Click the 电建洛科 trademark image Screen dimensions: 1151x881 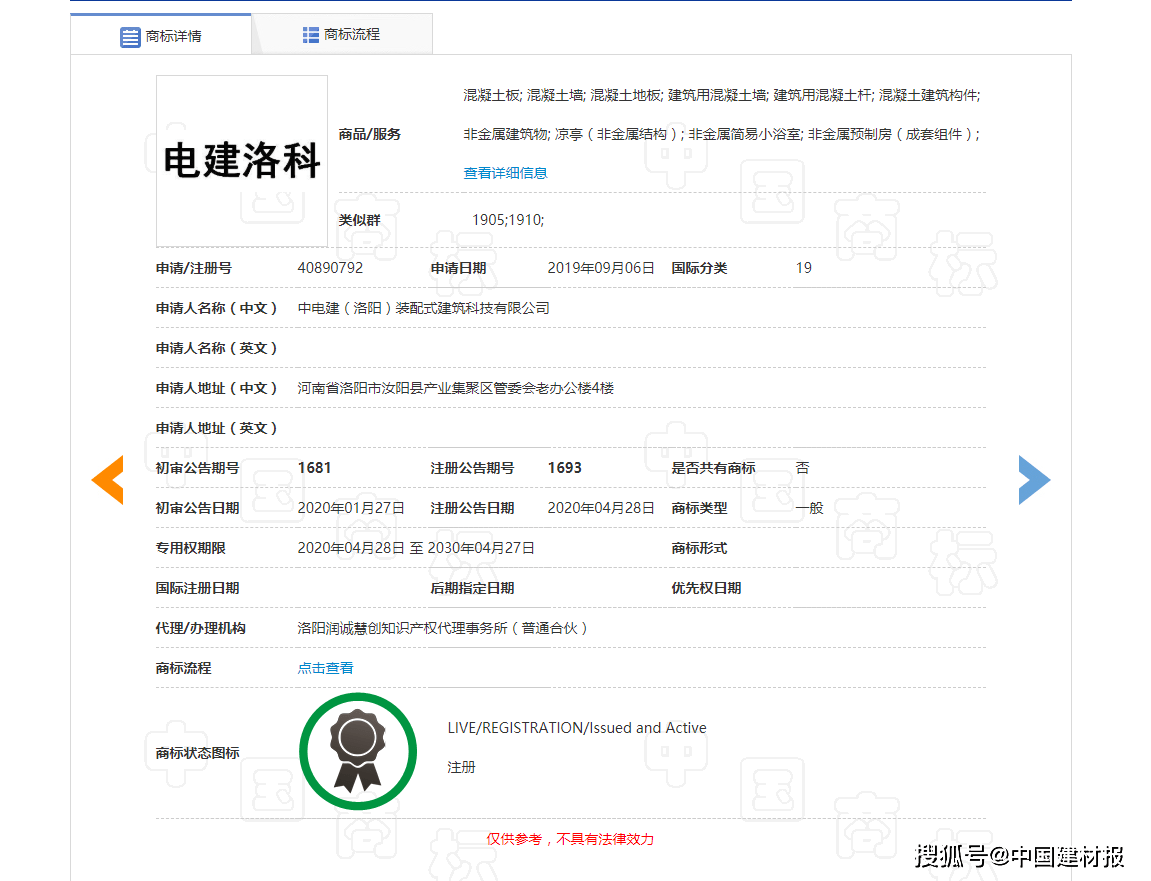[x=242, y=161]
